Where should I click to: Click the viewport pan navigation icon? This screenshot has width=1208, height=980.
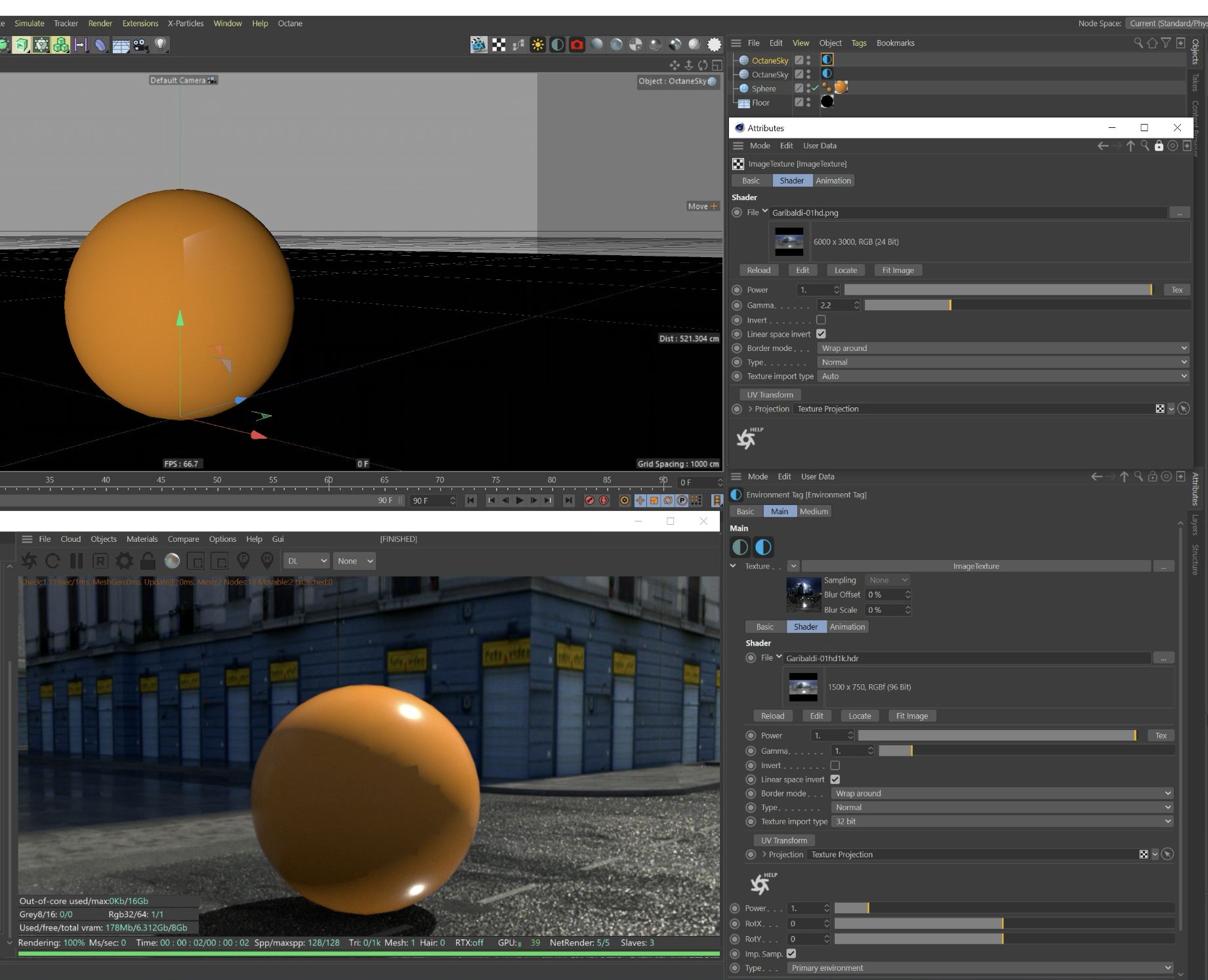pos(675,65)
